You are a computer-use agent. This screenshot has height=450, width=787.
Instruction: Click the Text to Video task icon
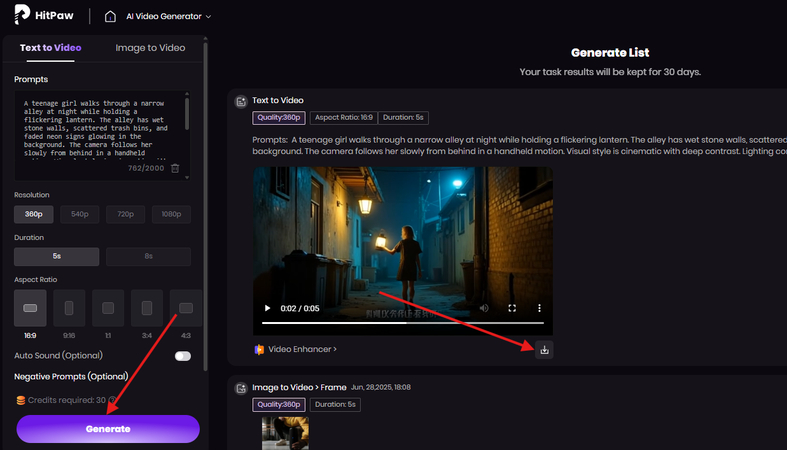click(241, 102)
